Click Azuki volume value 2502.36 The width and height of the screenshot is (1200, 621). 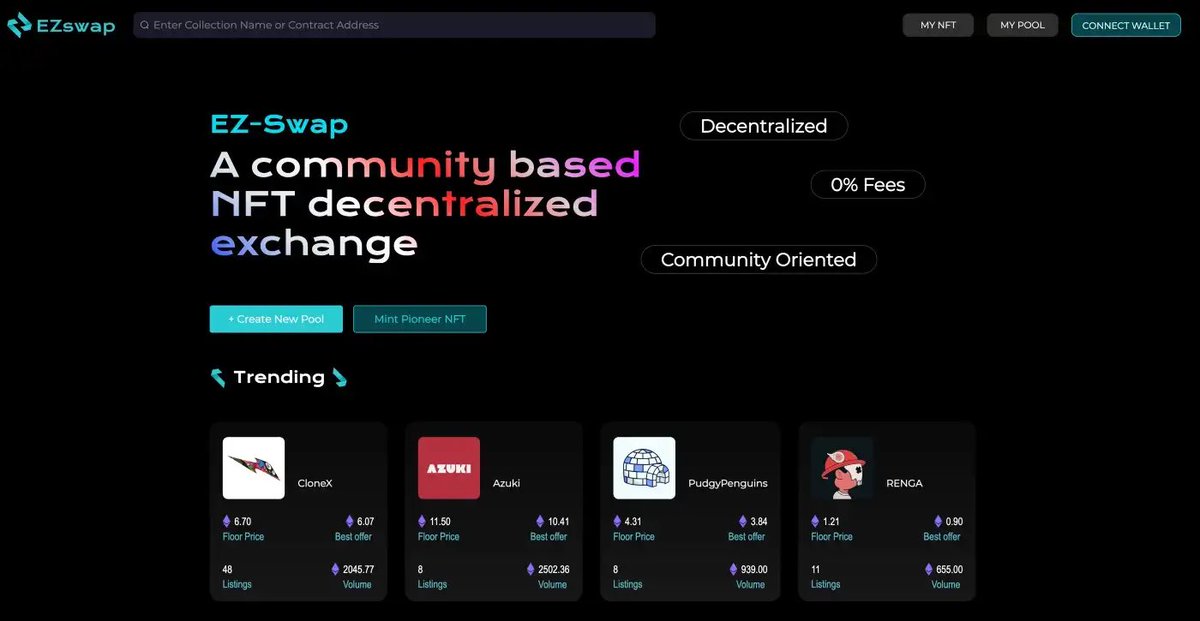[553, 570]
